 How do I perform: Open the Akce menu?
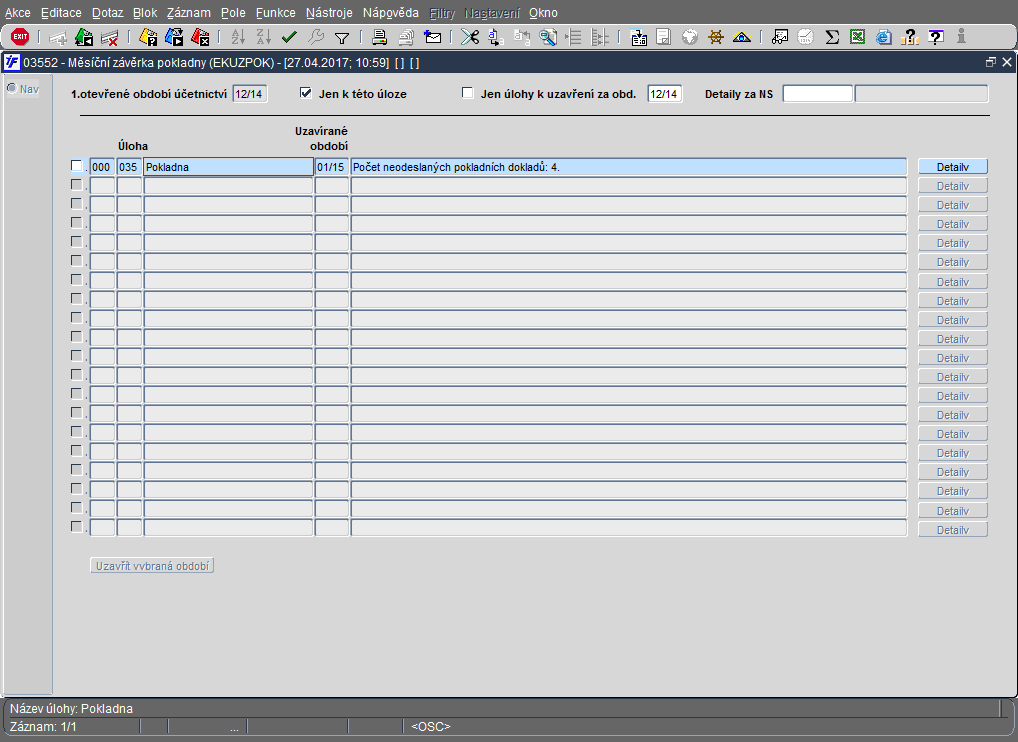pos(18,13)
